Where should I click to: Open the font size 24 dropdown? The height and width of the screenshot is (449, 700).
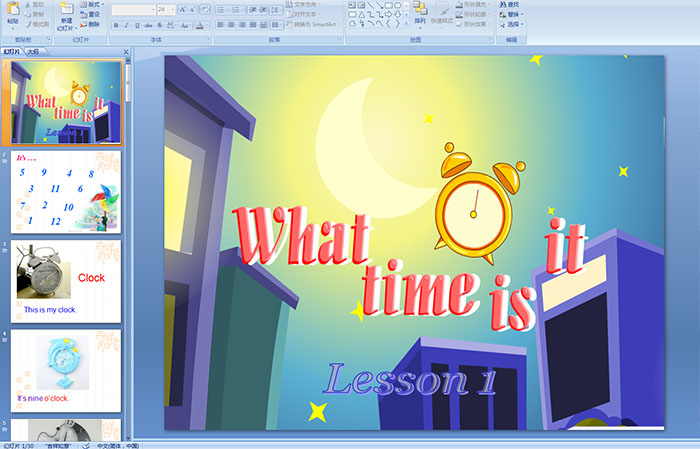click(x=166, y=9)
